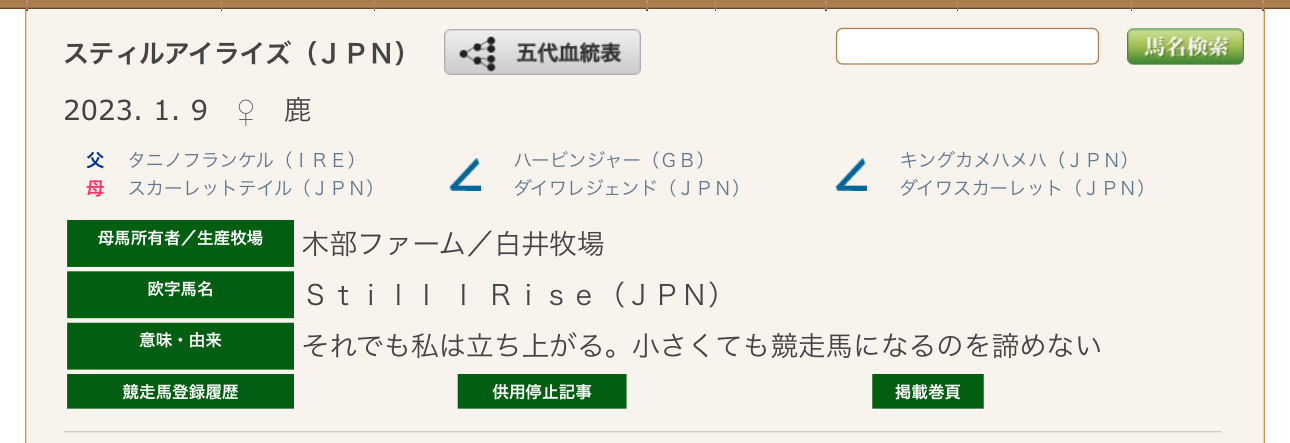
Task: Click the blue 父 sire marker icon
Action: coord(95,160)
